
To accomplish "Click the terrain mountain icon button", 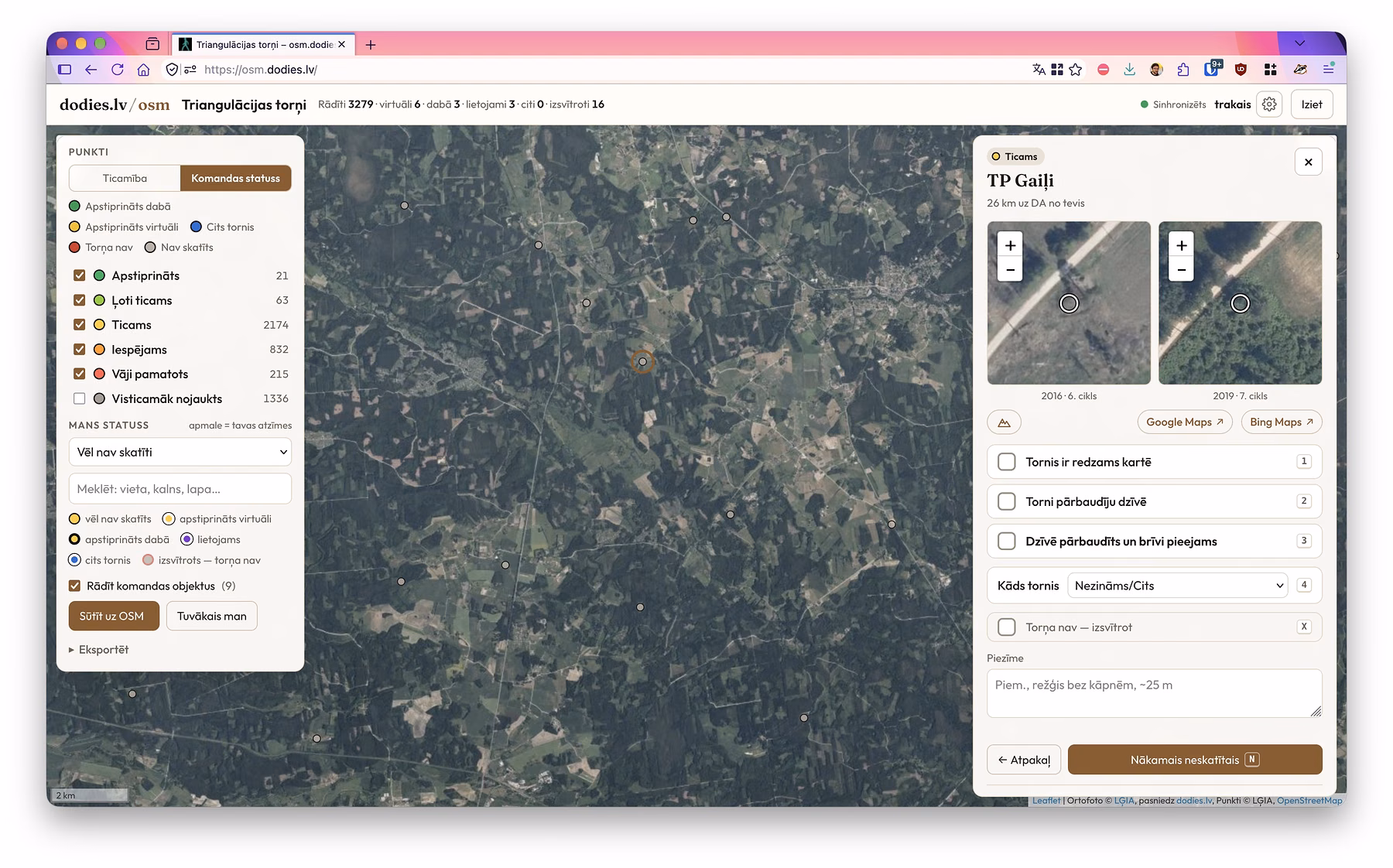I will pos(1004,422).
